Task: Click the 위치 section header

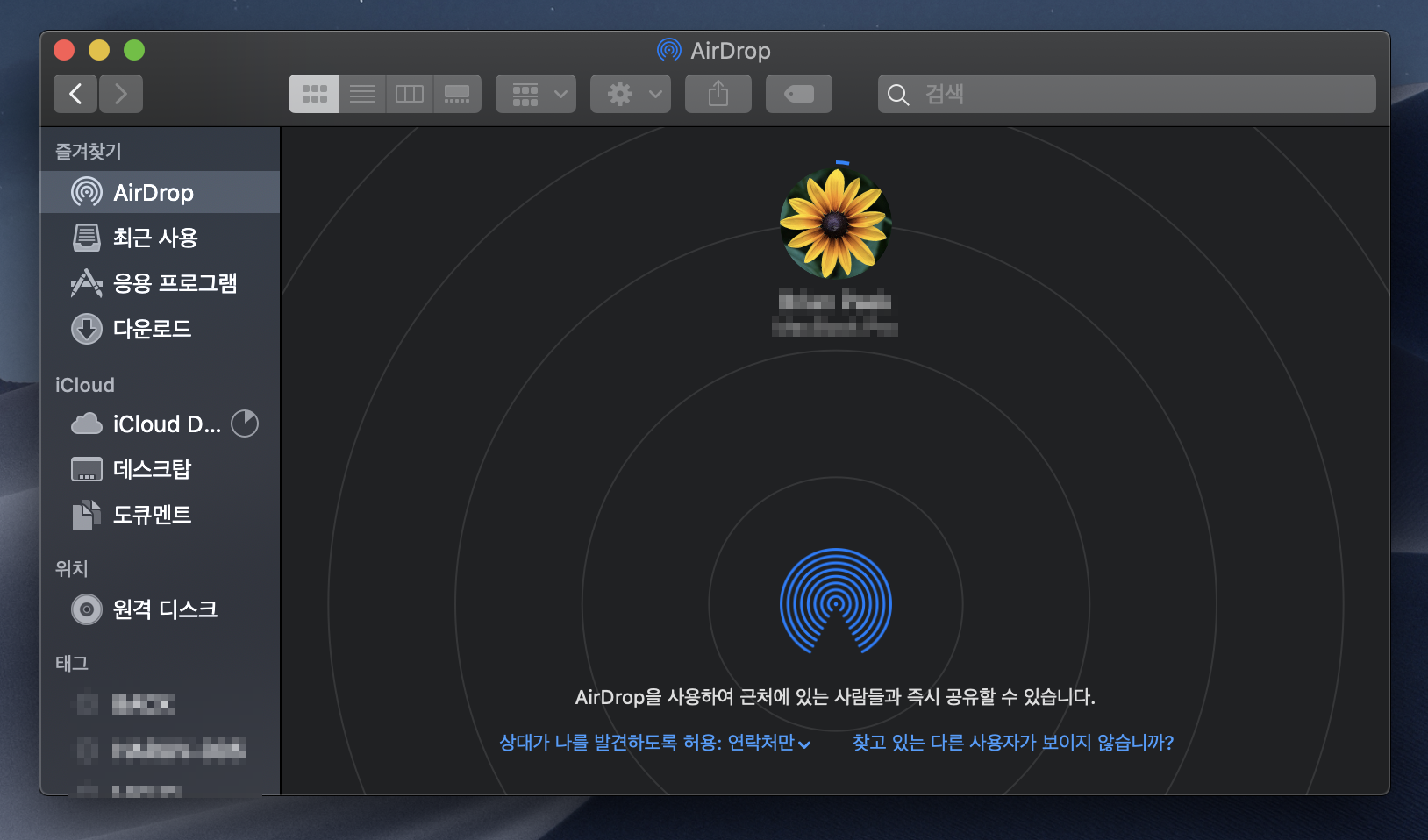Action: click(x=72, y=568)
